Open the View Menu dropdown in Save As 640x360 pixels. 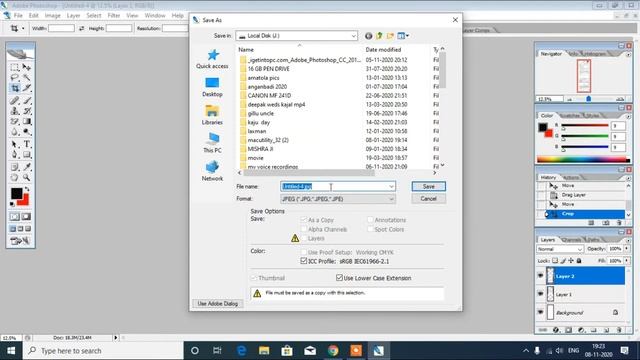point(403,36)
